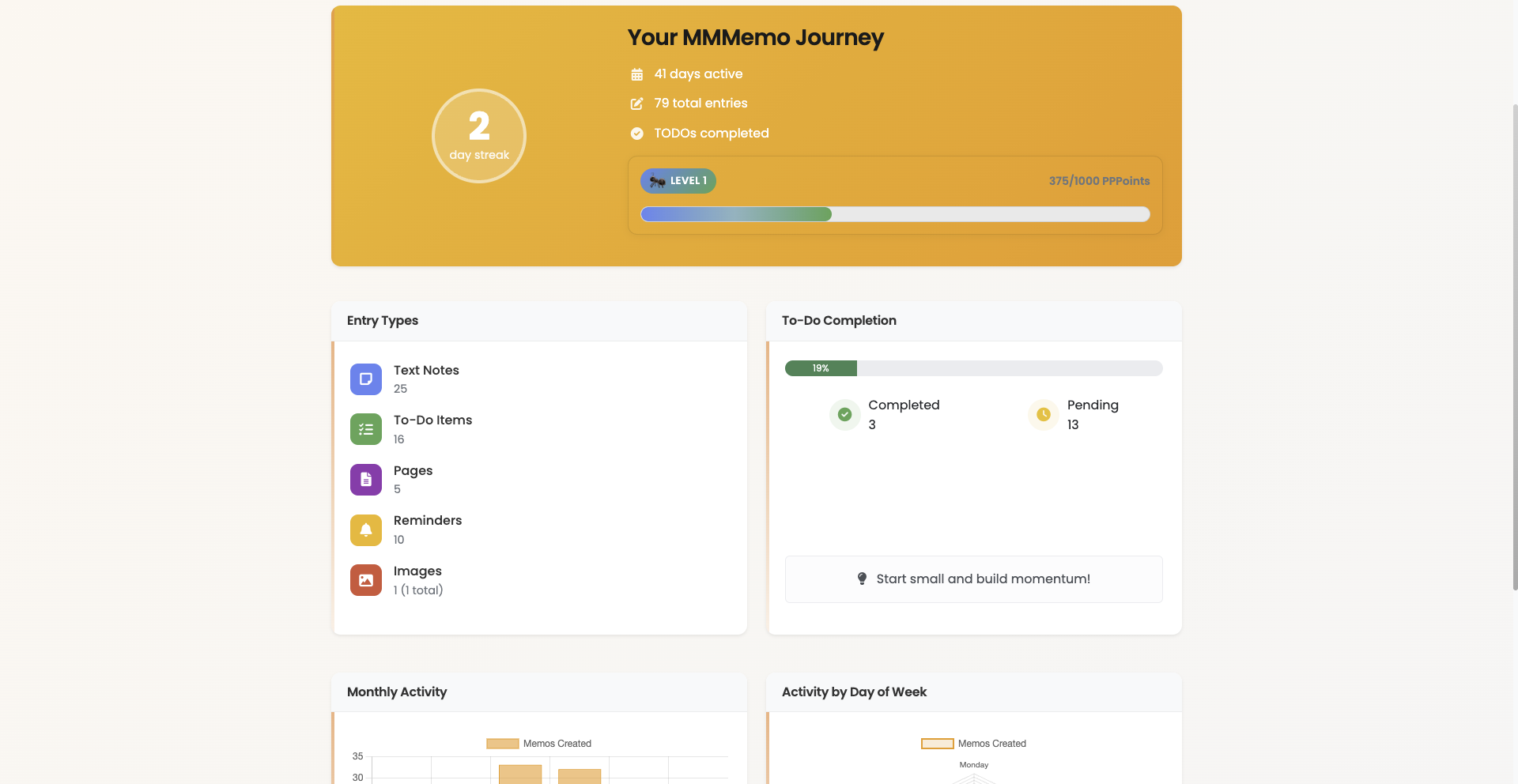Click the ant icon in Level badge
This screenshot has width=1518, height=784.
click(x=657, y=181)
